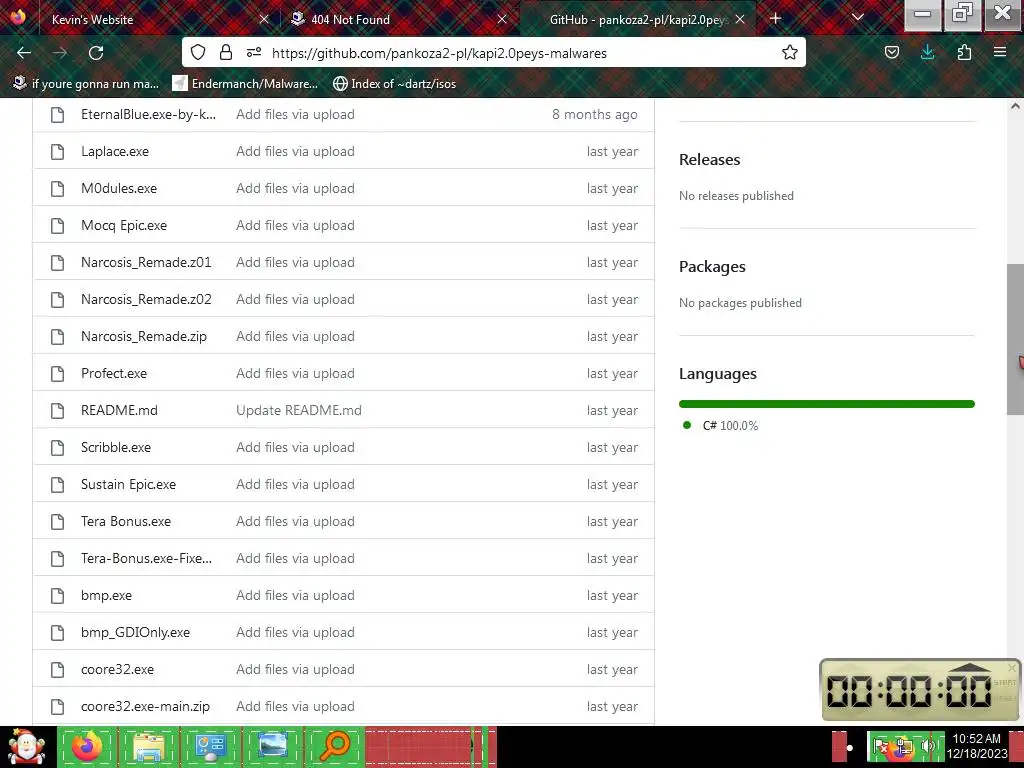Open Endermanch/Malware bookmark
This screenshot has height=768, width=1024.
click(246, 84)
